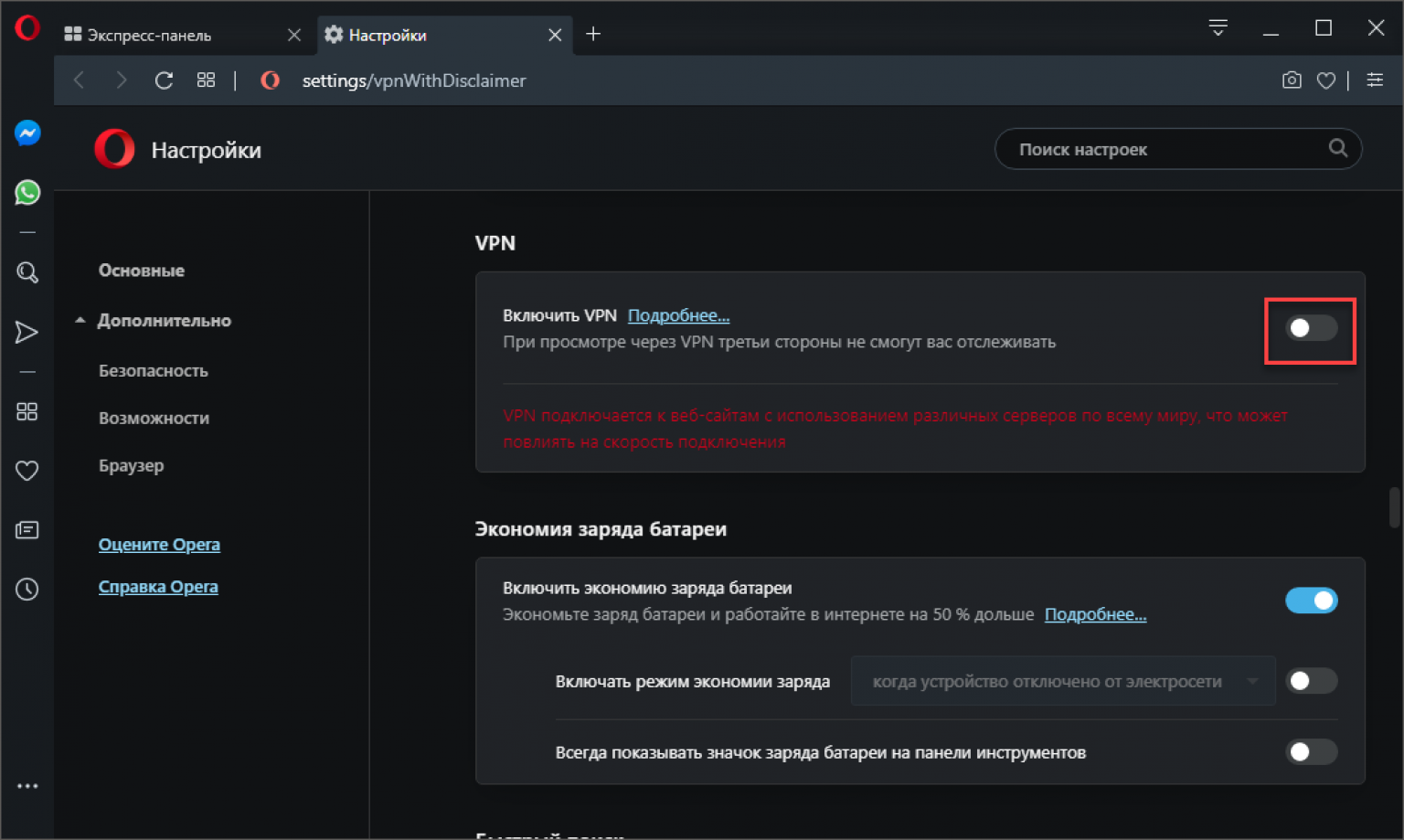Screen dimensions: 1404x840
Task: Toggle always show battery icon on toolbar
Action: pos(1312,752)
